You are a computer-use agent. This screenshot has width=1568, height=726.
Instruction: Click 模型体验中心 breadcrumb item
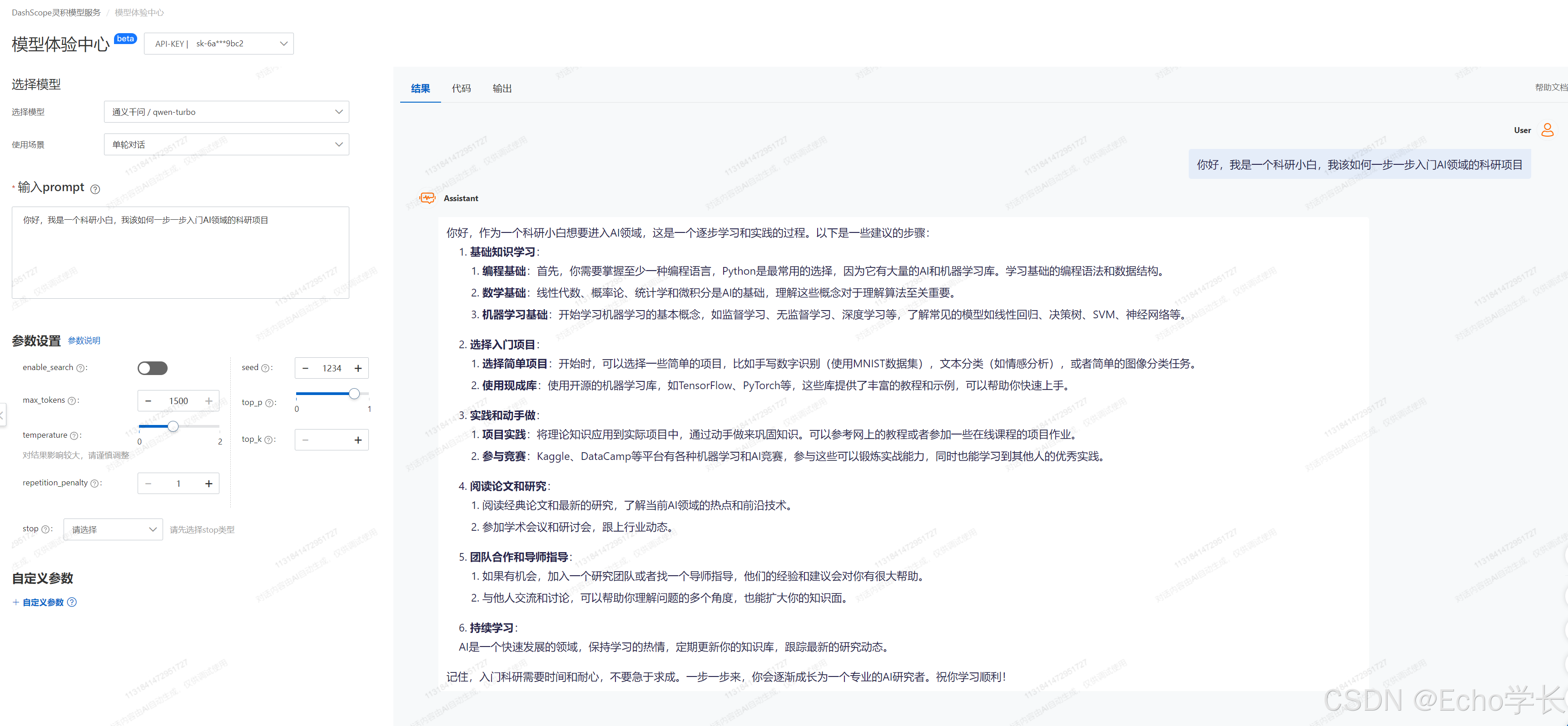[x=139, y=12]
